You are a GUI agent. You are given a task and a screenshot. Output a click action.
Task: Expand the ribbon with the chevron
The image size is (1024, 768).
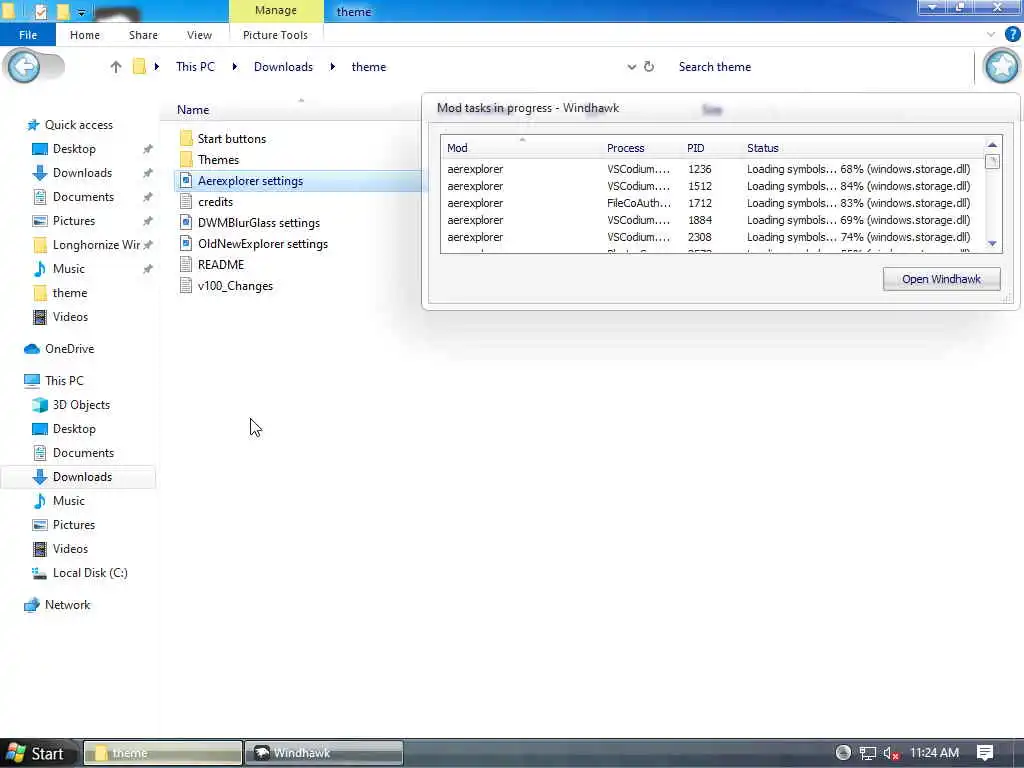(x=991, y=35)
